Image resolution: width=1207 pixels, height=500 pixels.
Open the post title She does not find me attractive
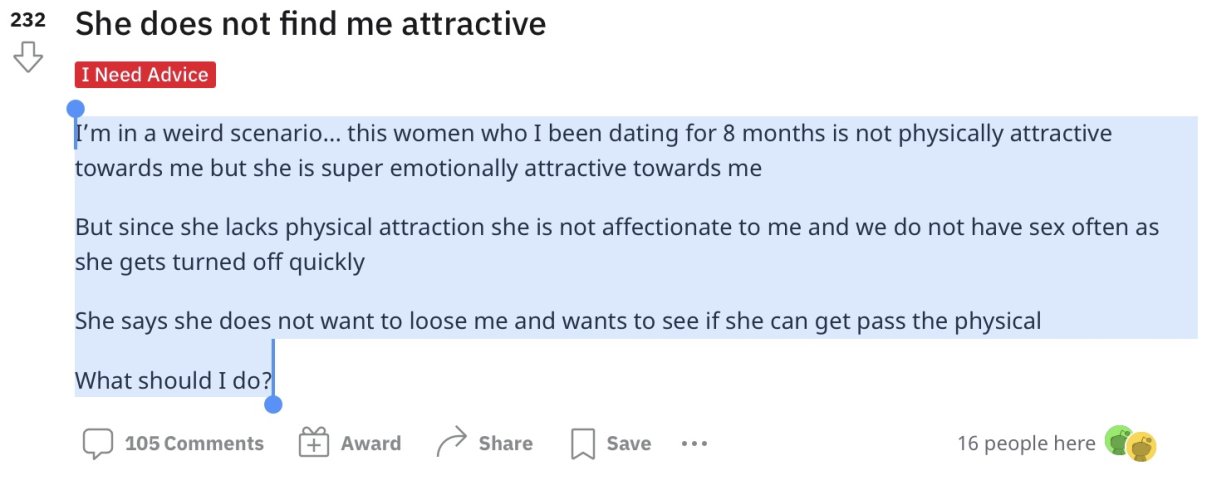pyautogui.click(x=311, y=23)
